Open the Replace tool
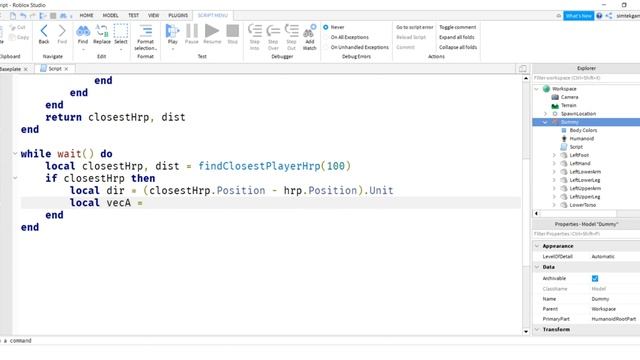Viewport: 640px width, 360px height. (102, 31)
